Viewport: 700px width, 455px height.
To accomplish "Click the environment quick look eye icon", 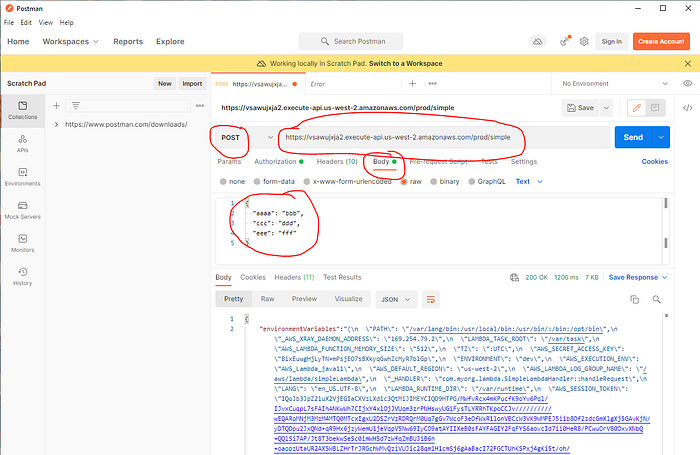I will click(688, 83).
